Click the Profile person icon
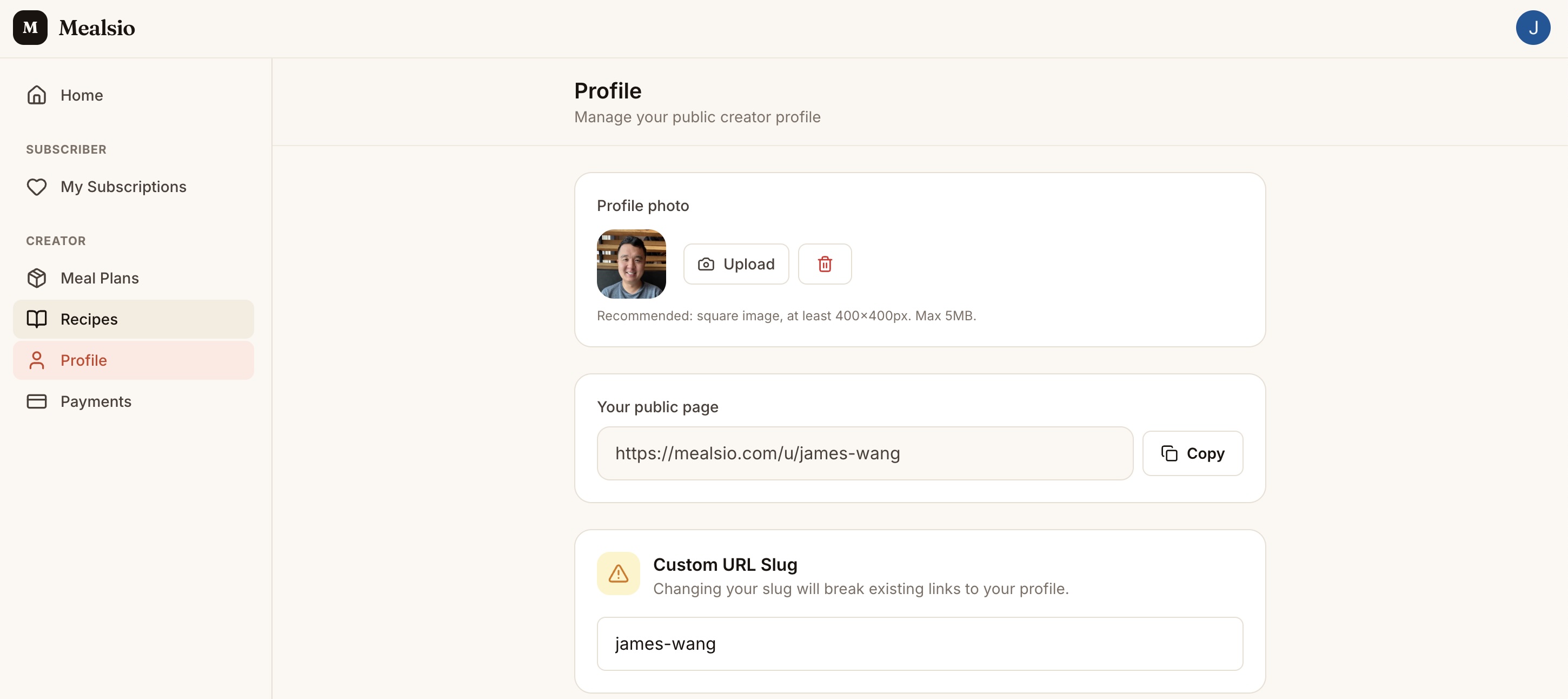1568x699 pixels. point(37,360)
